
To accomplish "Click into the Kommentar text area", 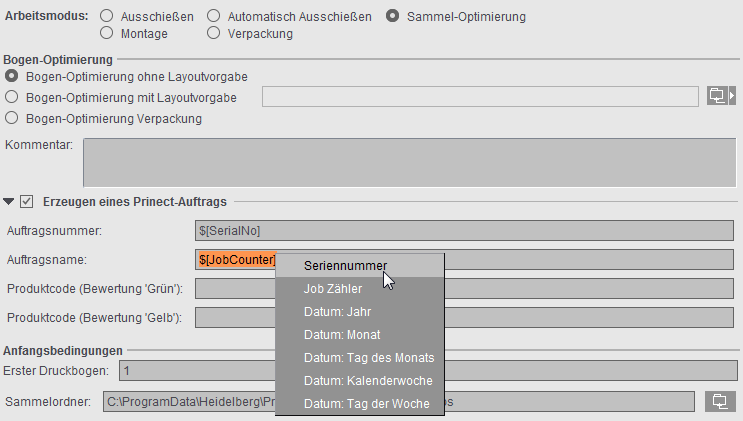I will (x=410, y=163).
